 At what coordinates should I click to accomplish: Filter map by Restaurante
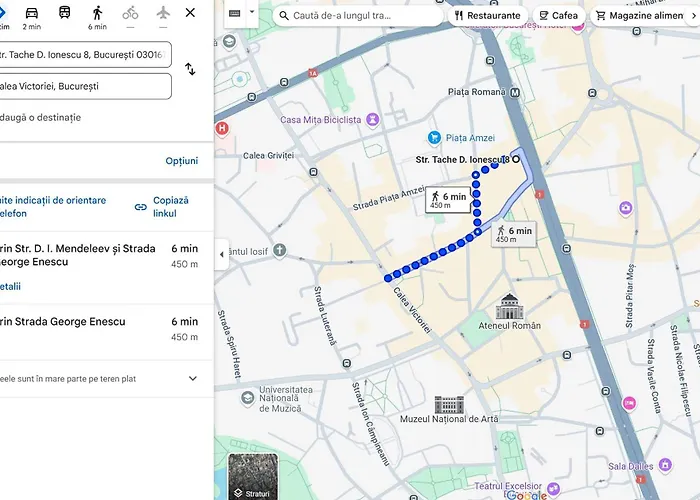click(x=487, y=16)
